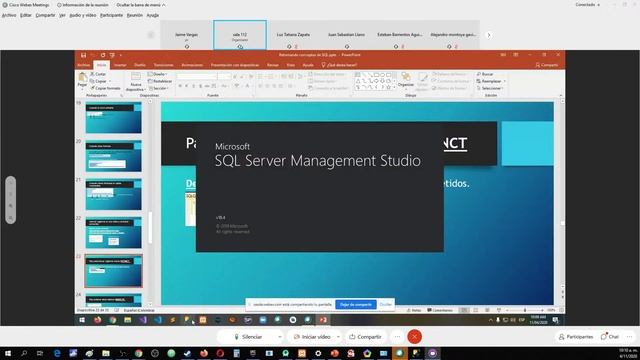Viewport: 640px width, 360px height.
Task: Click Restablecer in the Diapositivas group
Action: click(160, 81)
